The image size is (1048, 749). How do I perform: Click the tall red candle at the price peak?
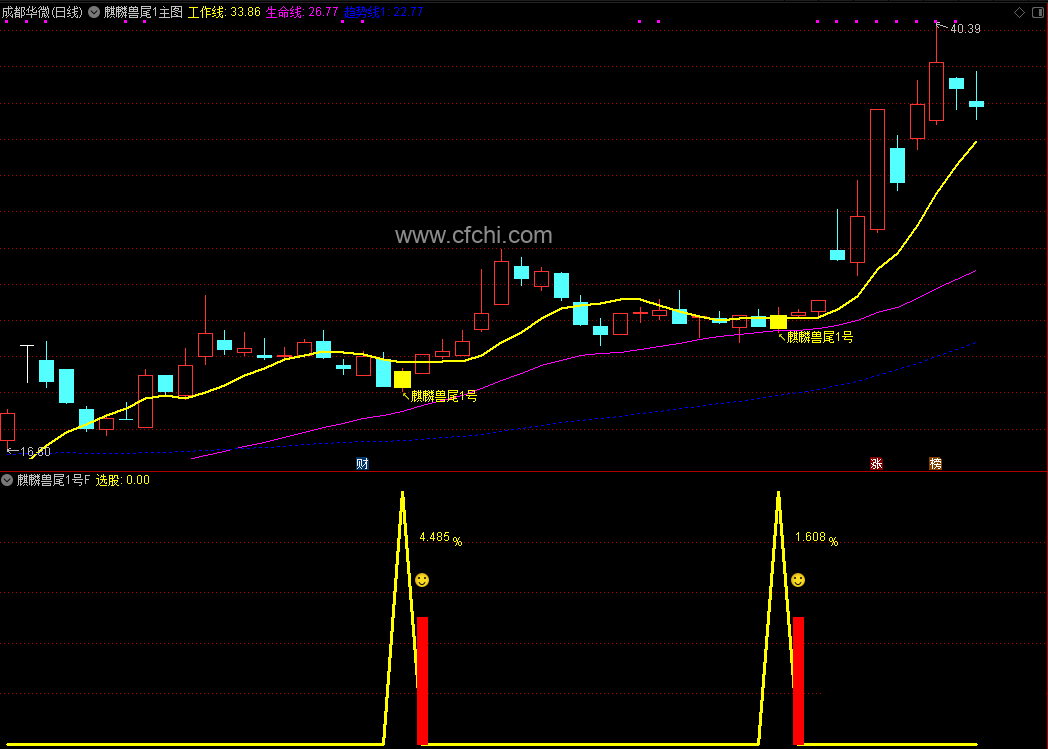point(936,92)
